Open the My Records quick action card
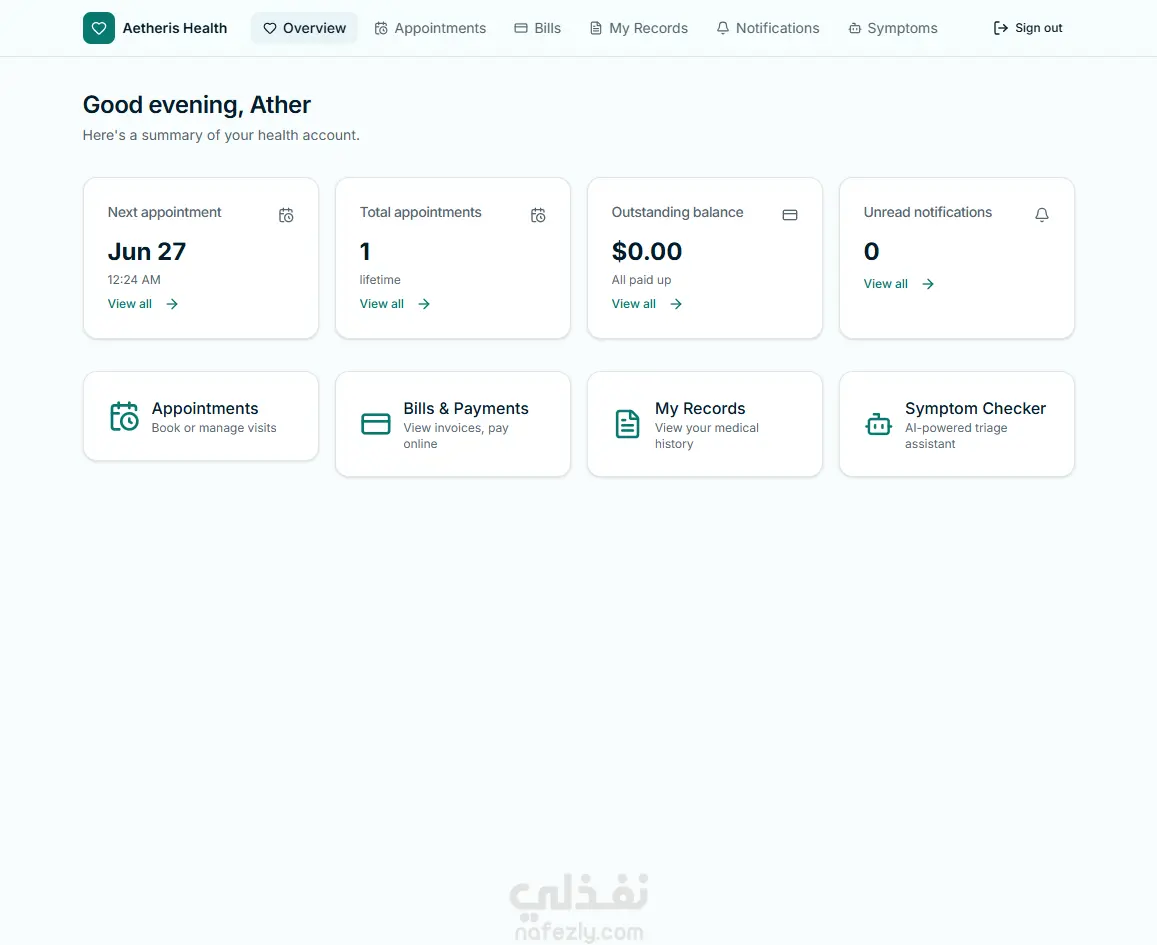 pos(705,424)
